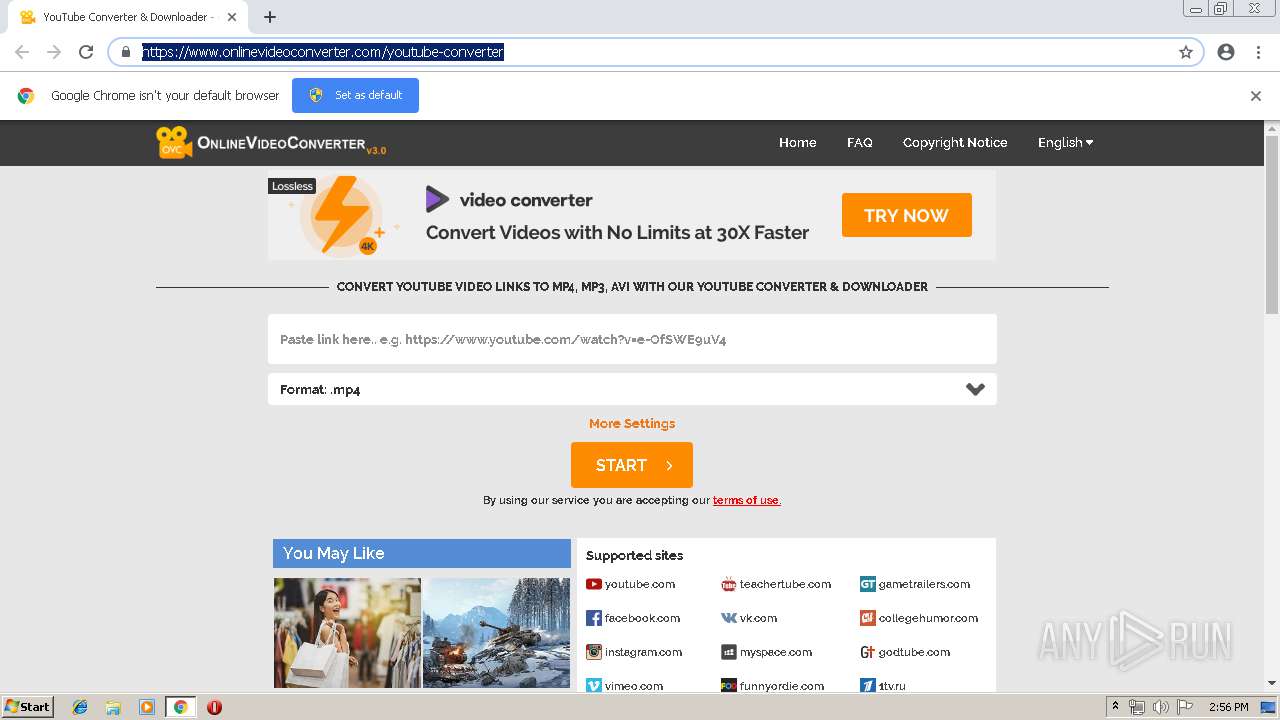1280x720 pixels.
Task: Reload the page with the refresh icon
Action: point(86,52)
